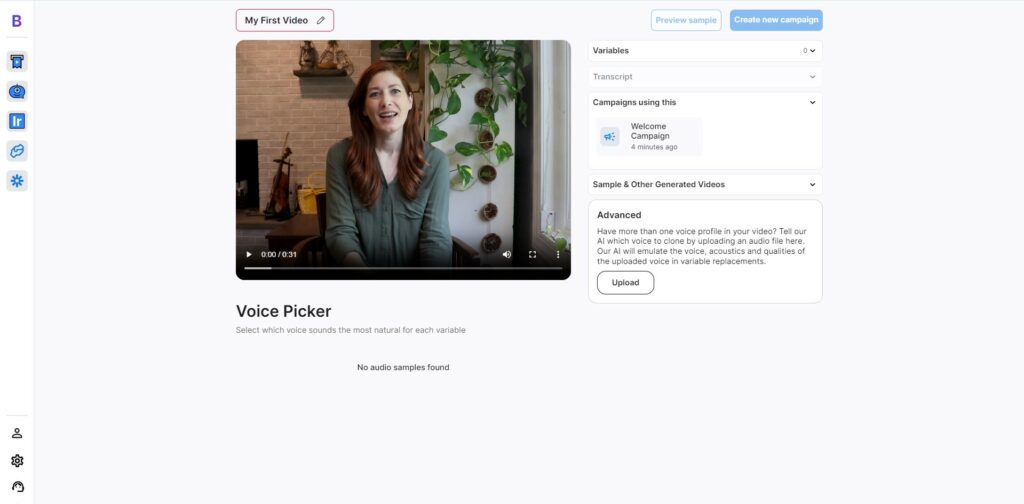Play the video
Image resolution: width=1024 pixels, height=504 pixels.
pos(249,255)
